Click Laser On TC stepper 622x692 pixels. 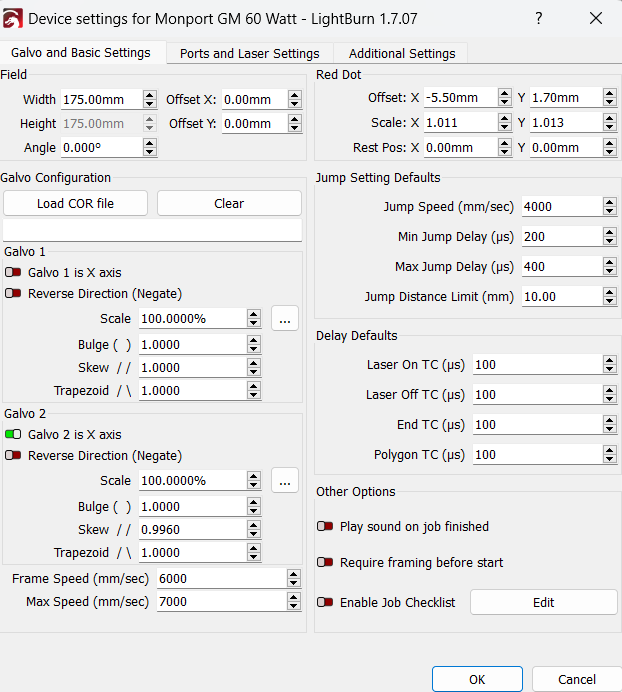click(610, 365)
